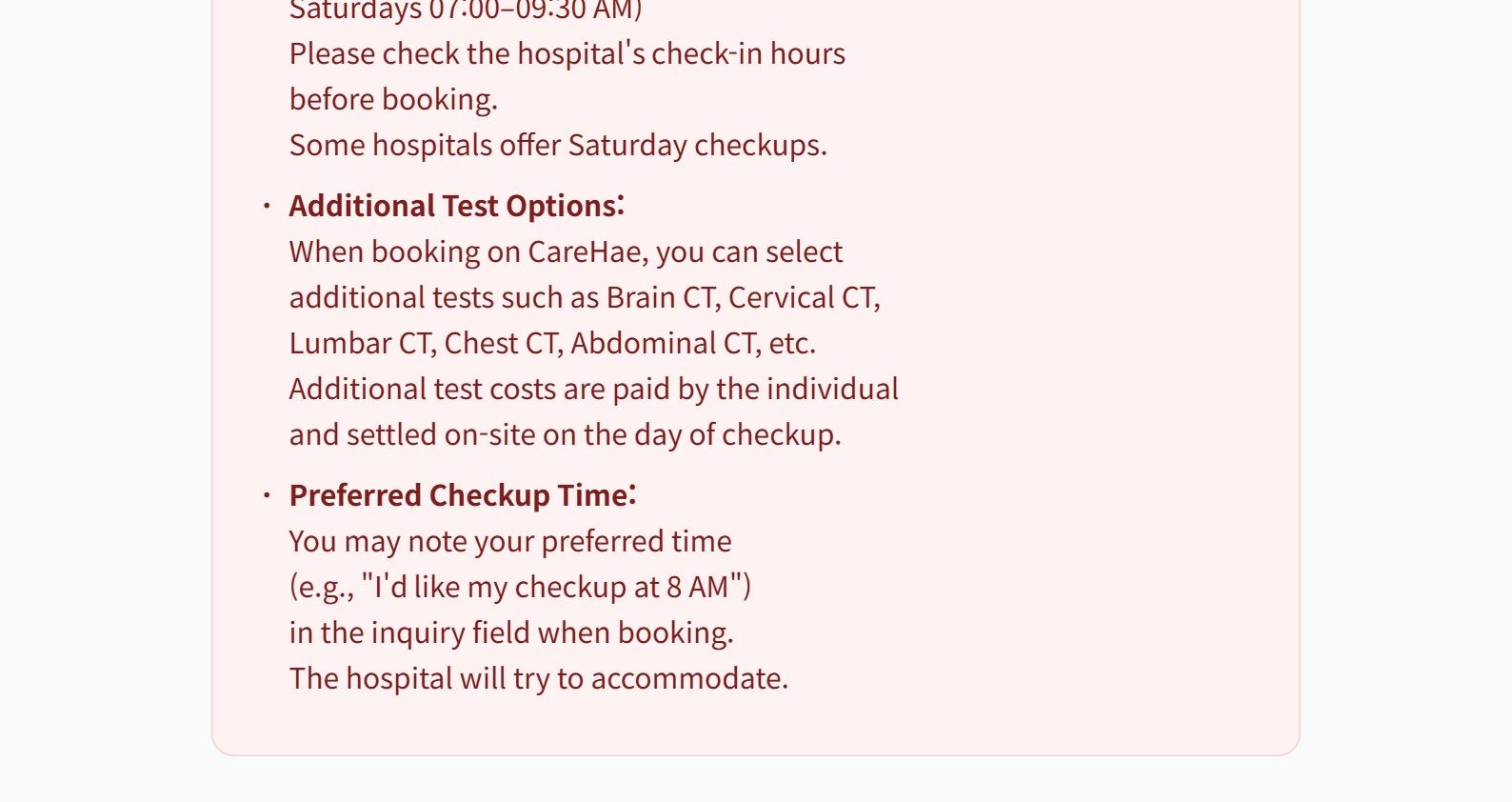Click the "Preferred Checkup Time:" heading

tap(462, 495)
